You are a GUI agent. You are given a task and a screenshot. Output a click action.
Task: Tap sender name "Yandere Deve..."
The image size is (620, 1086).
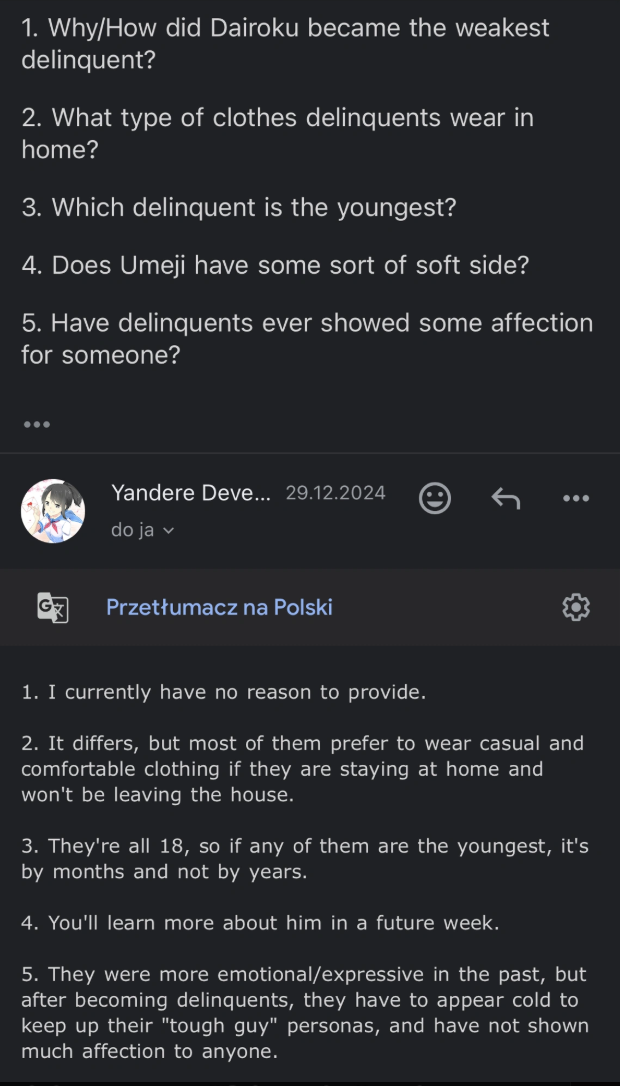(190, 492)
